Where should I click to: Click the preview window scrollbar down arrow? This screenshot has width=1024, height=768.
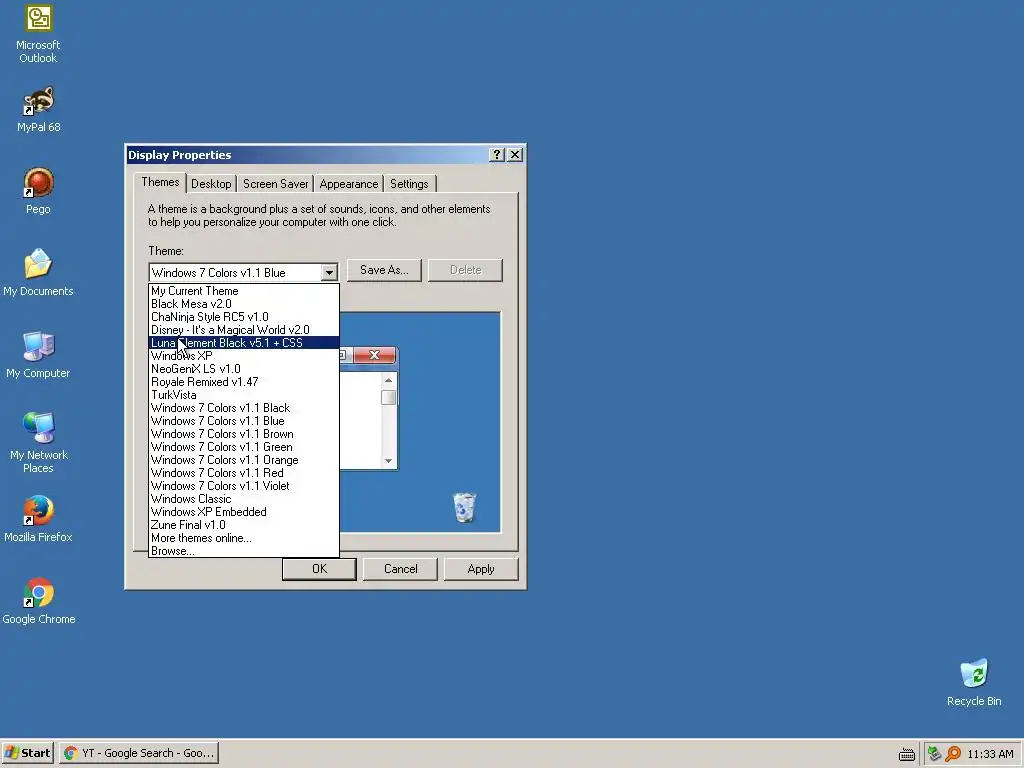coord(389,460)
